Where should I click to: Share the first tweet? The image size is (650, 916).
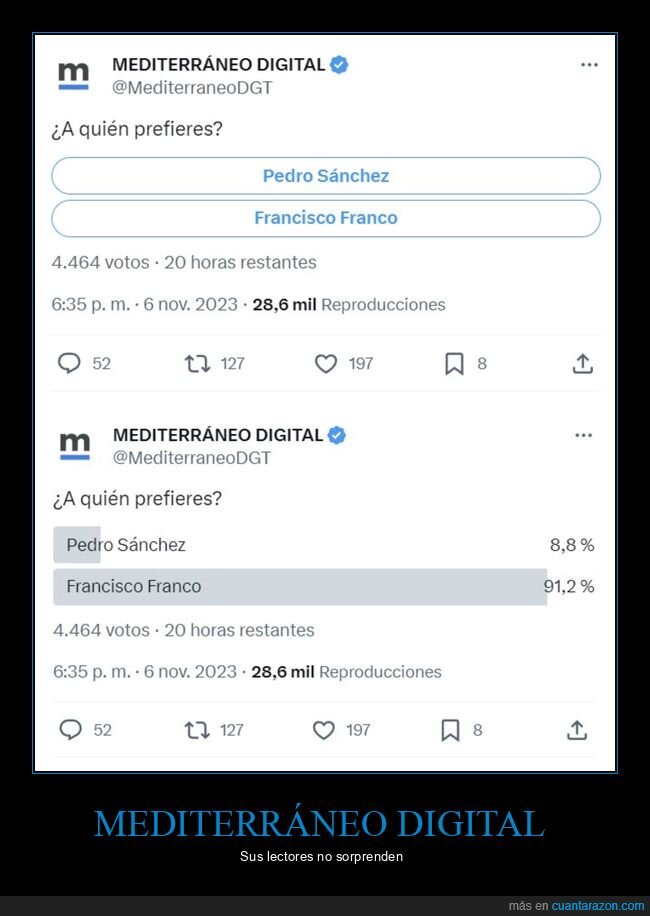pos(583,363)
